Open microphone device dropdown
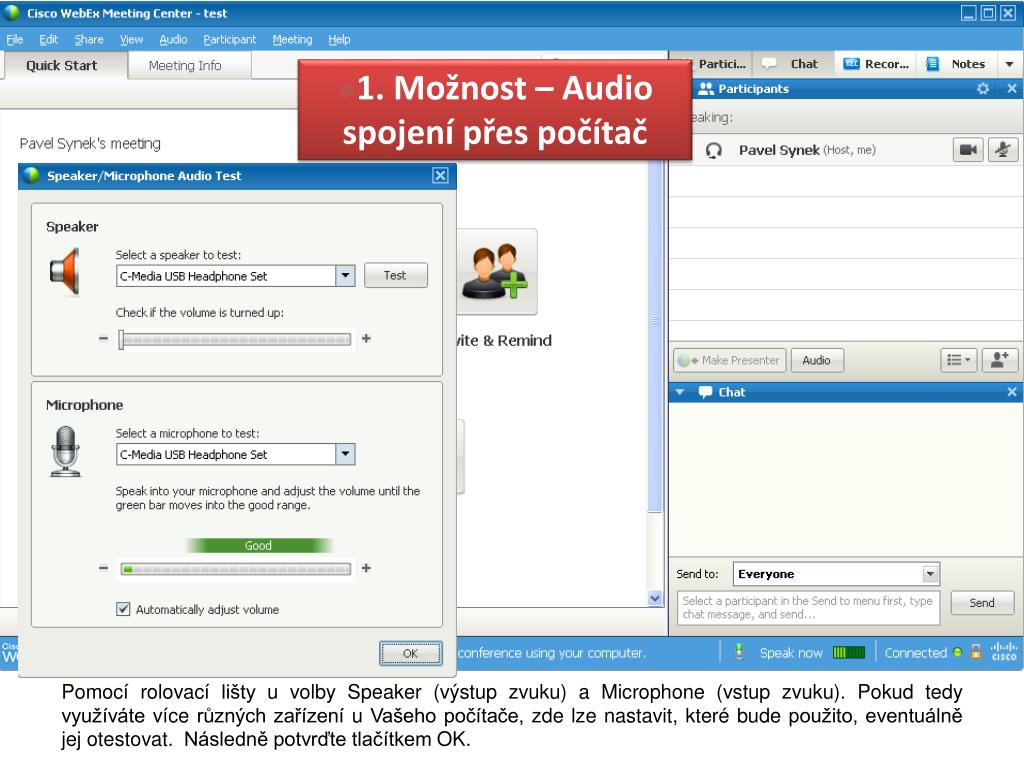The height and width of the screenshot is (768, 1024). [345, 454]
